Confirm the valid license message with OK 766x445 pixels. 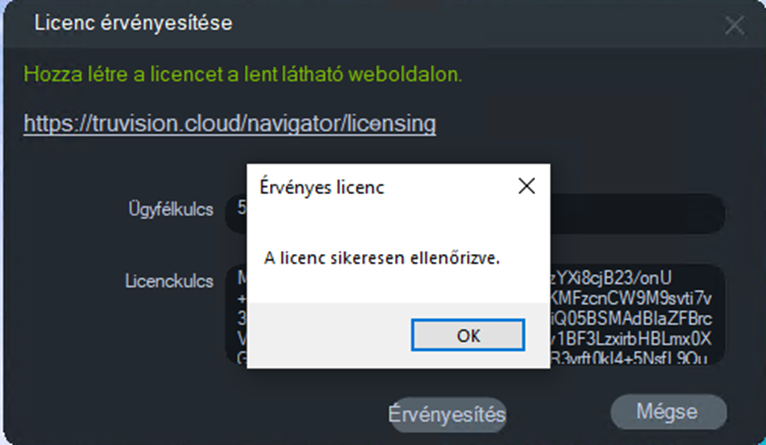click(468, 335)
